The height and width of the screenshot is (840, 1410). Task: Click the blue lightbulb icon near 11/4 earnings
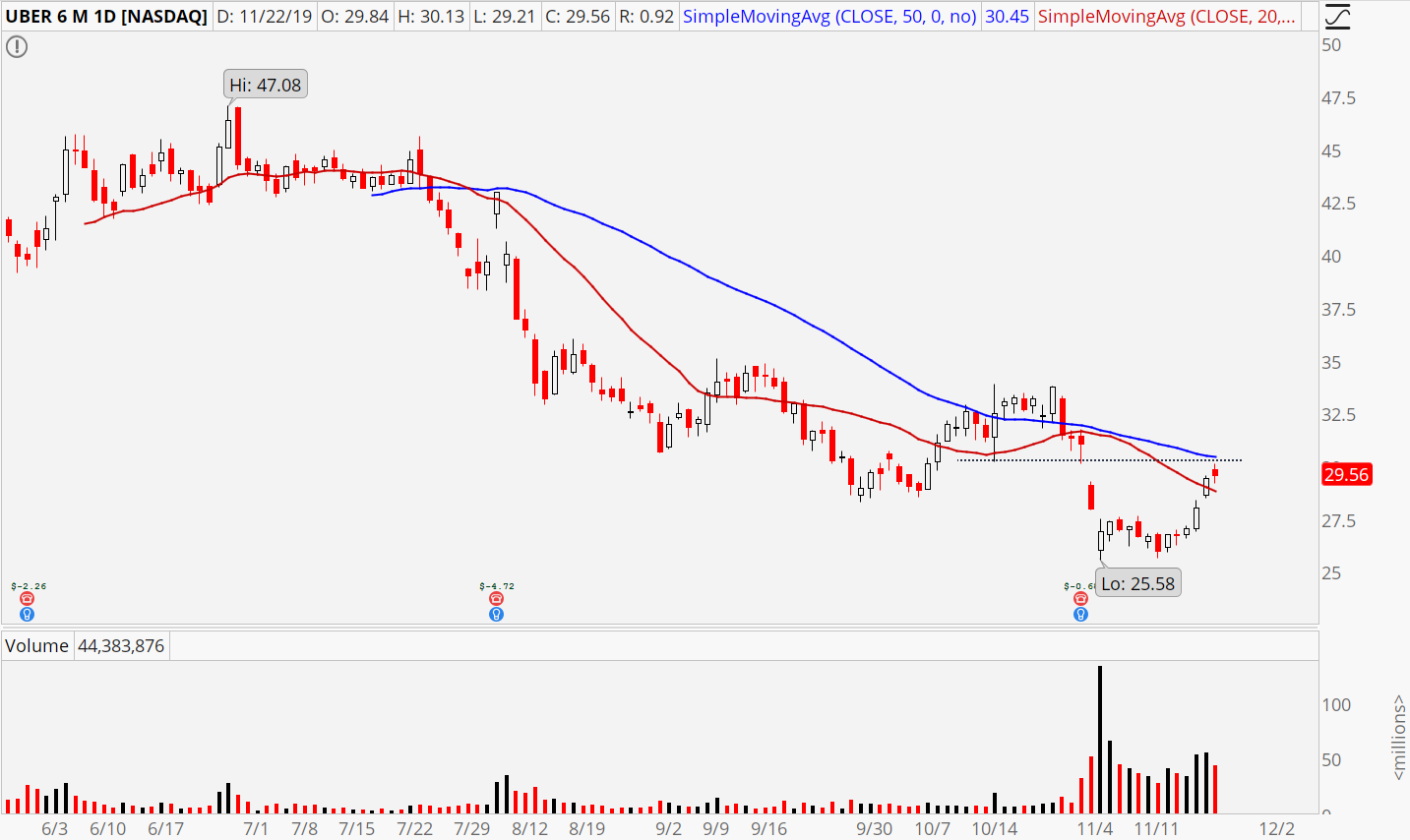pyautogui.click(x=1080, y=615)
